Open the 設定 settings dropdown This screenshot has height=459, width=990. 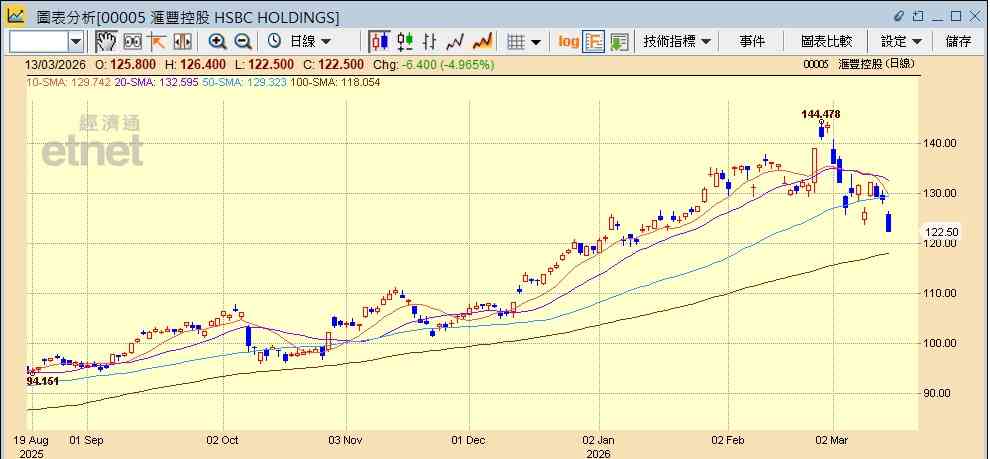tap(901, 42)
